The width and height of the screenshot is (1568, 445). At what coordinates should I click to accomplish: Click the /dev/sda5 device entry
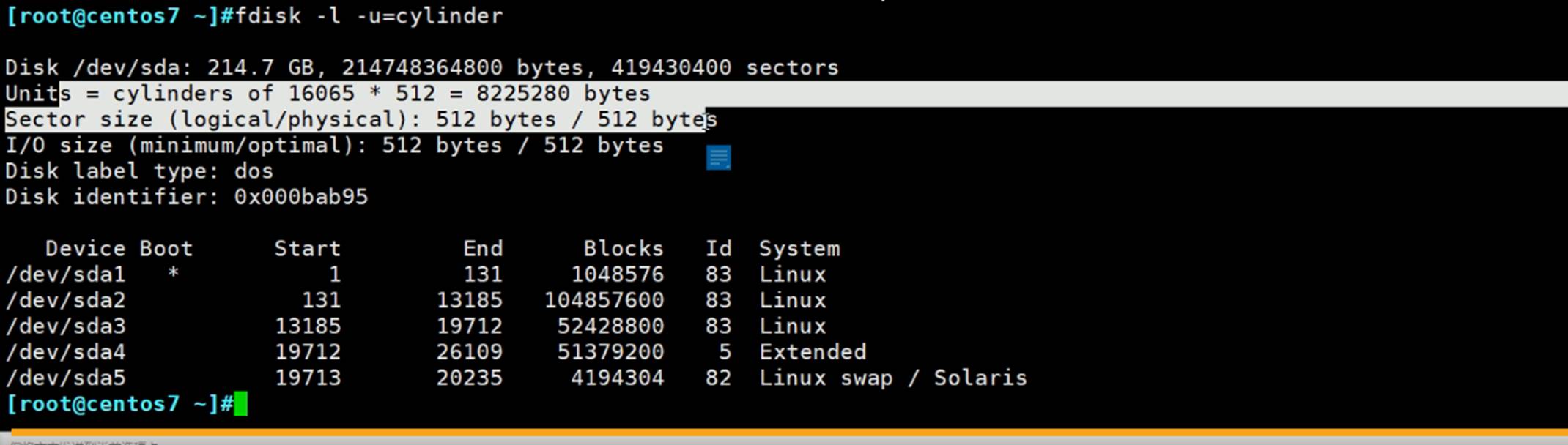point(65,378)
